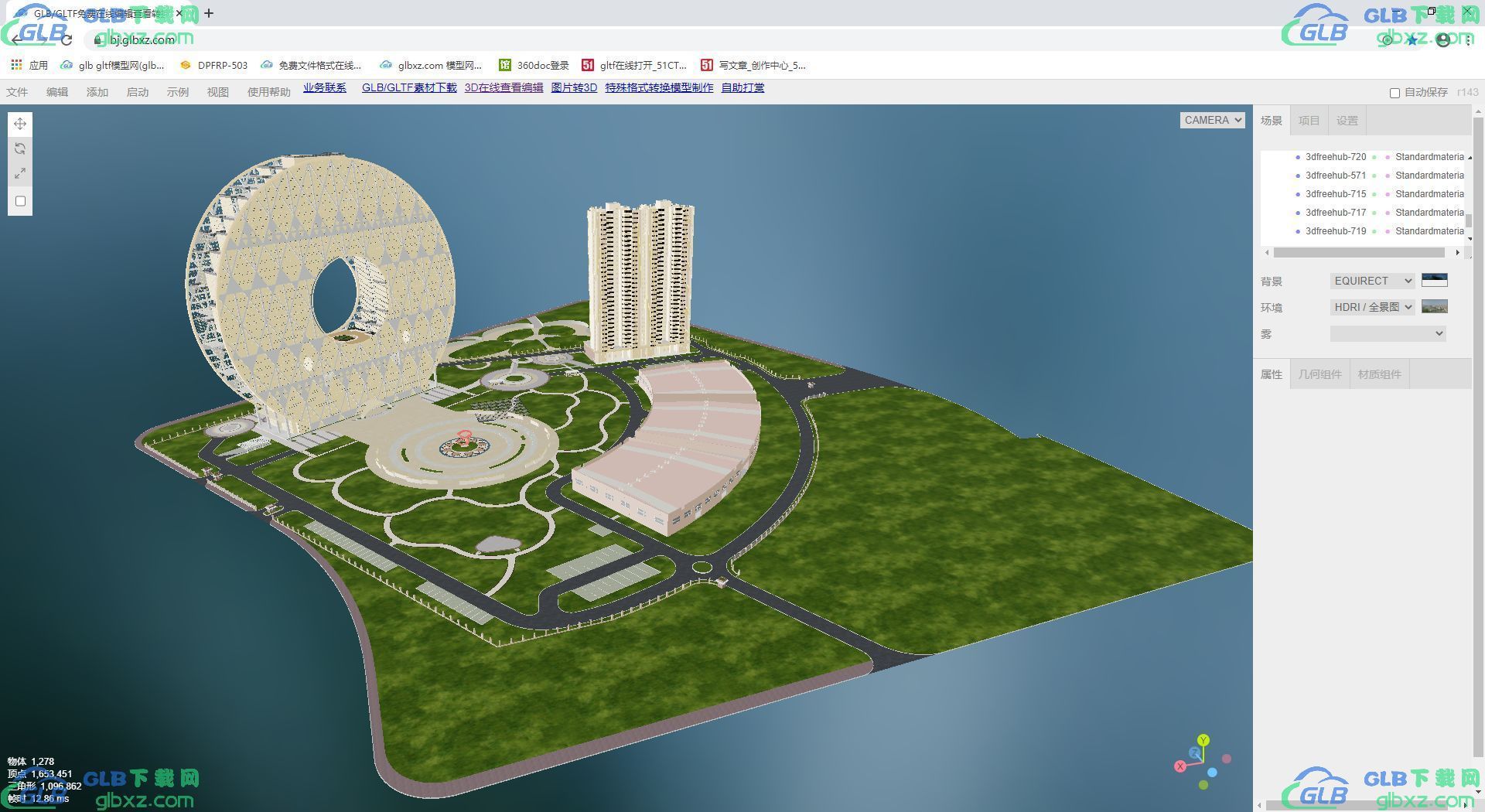
Task: Open the 文件 menu
Action: pos(17,92)
